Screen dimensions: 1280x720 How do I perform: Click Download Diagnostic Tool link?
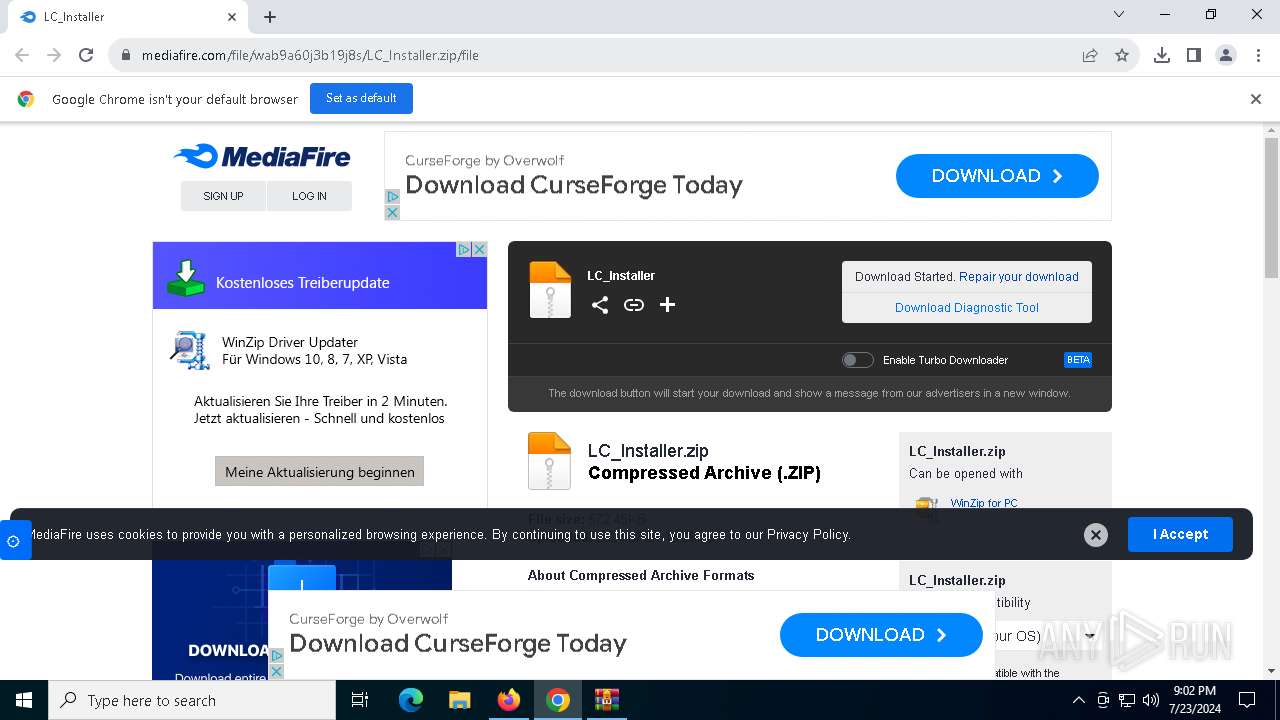(x=967, y=308)
